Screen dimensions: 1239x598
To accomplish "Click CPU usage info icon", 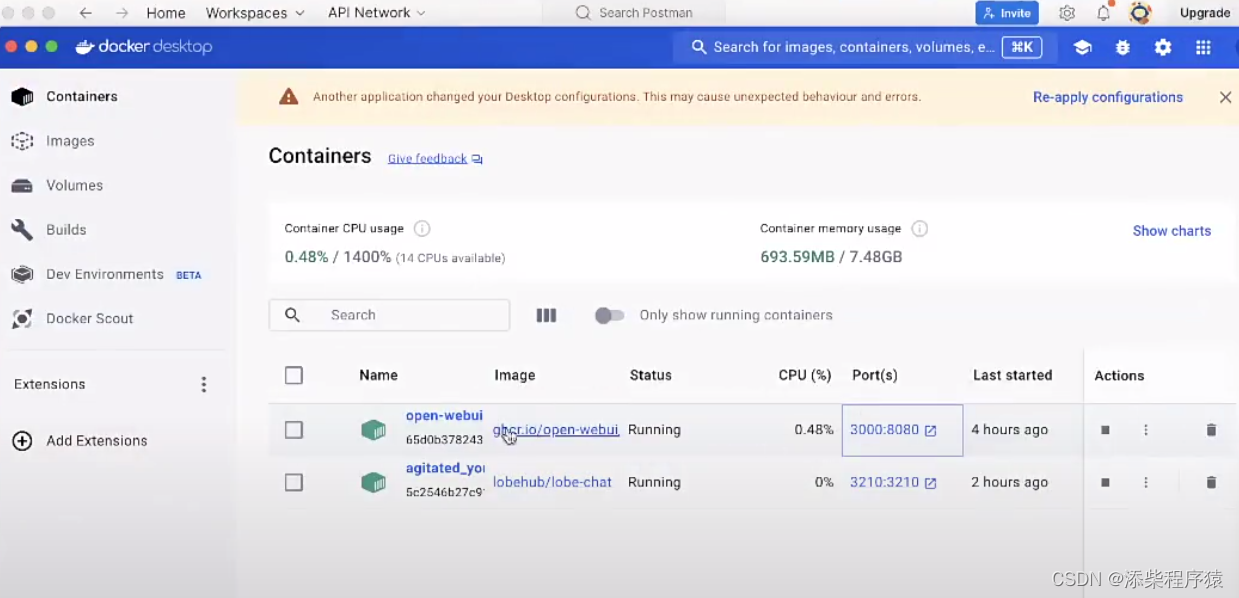I will (x=422, y=229).
